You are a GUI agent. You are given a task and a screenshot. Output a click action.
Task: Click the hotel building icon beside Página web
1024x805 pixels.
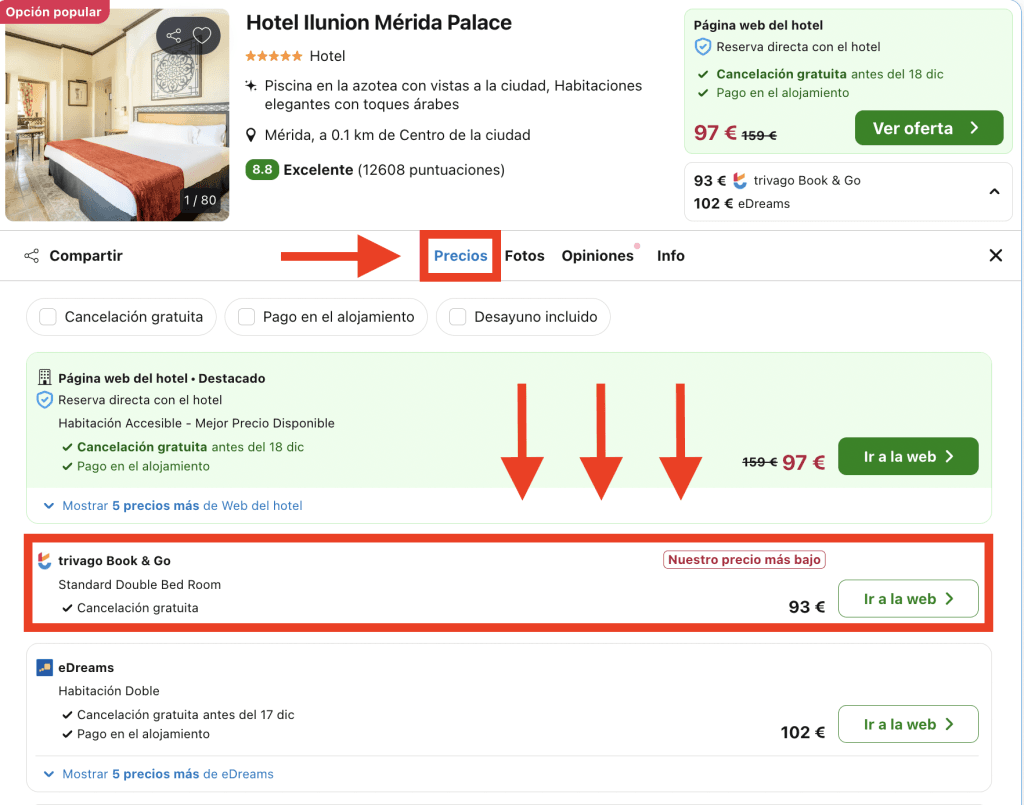pyautogui.click(x=44, y=378)
